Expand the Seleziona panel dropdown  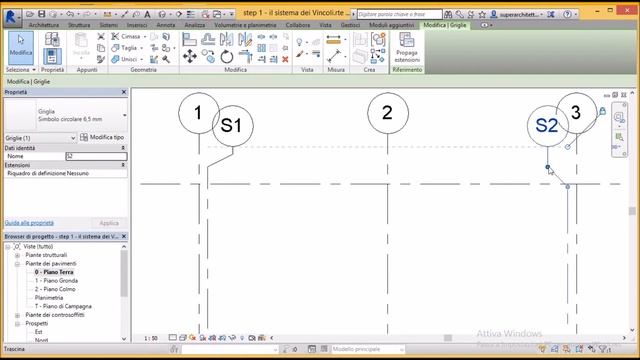pyautogui.click(x=20, y=70)
